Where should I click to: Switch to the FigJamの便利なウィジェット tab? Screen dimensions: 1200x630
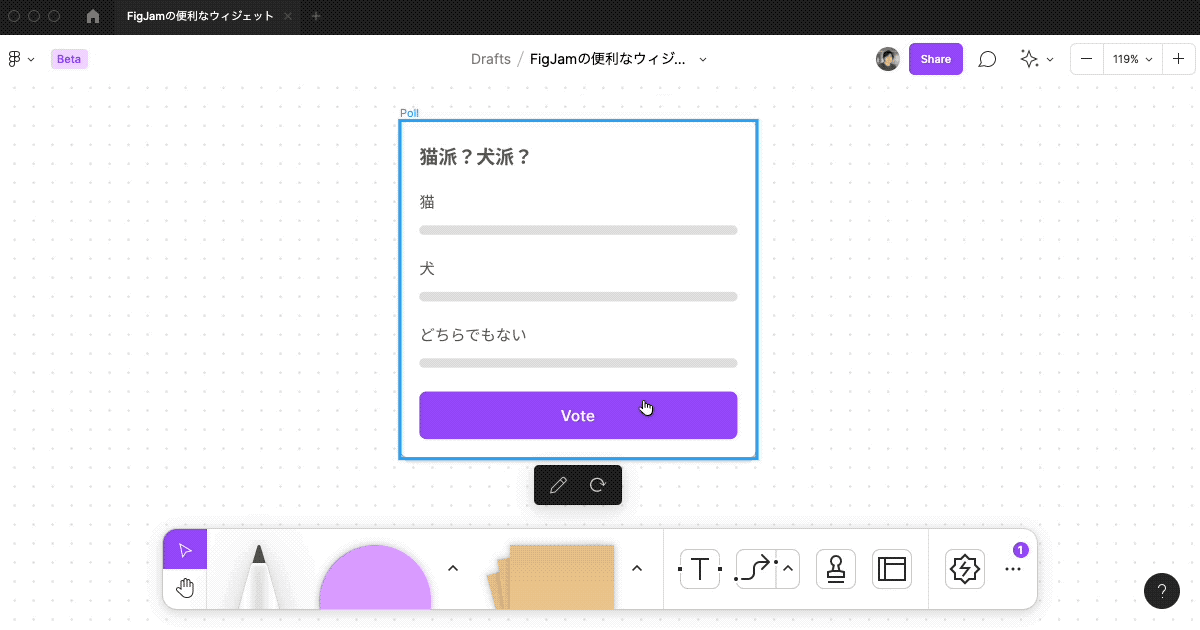[200, 16]
